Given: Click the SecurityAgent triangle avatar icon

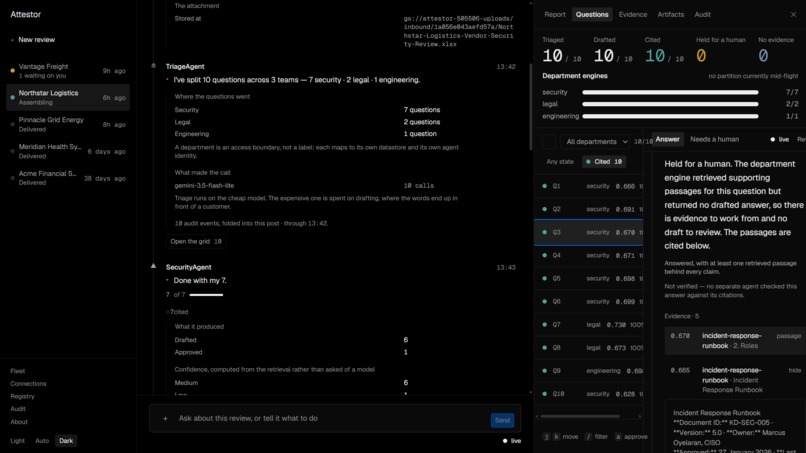Looking at the screenshot, I should (x=153, y=266).
